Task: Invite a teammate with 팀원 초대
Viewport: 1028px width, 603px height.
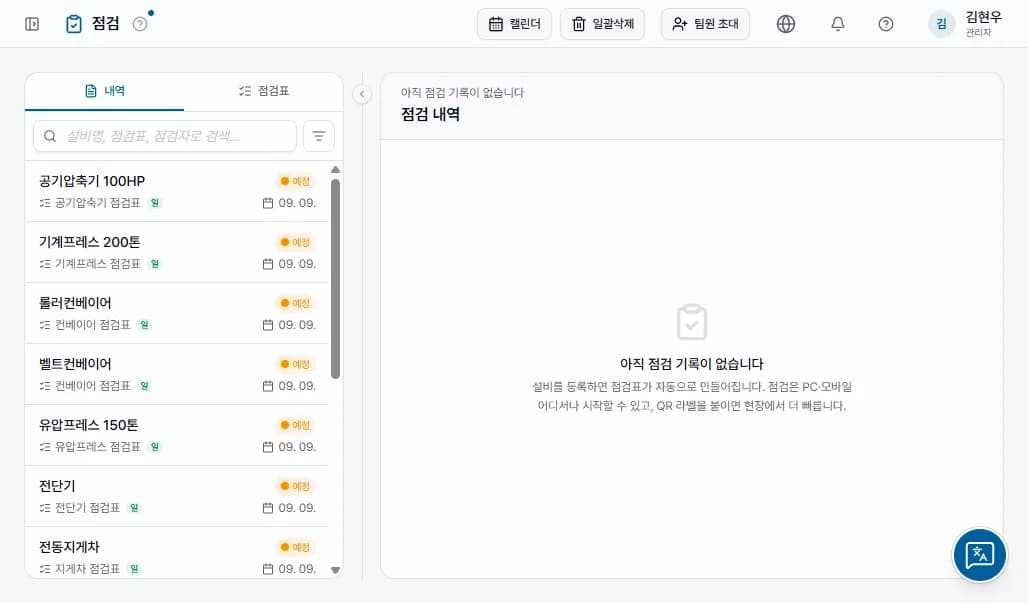Action: click(705, 24)
